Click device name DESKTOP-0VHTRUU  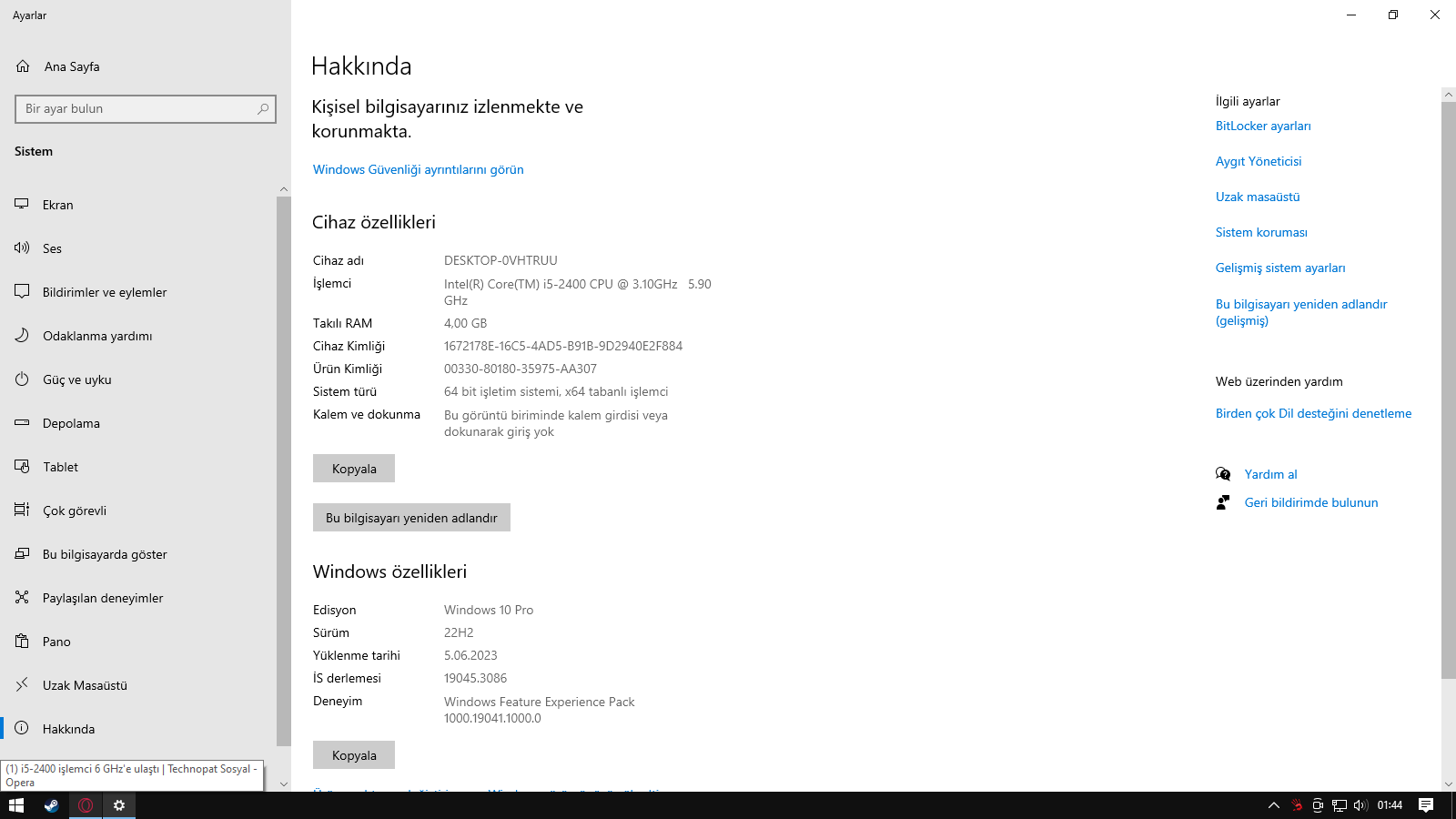(x=500, y=261)
